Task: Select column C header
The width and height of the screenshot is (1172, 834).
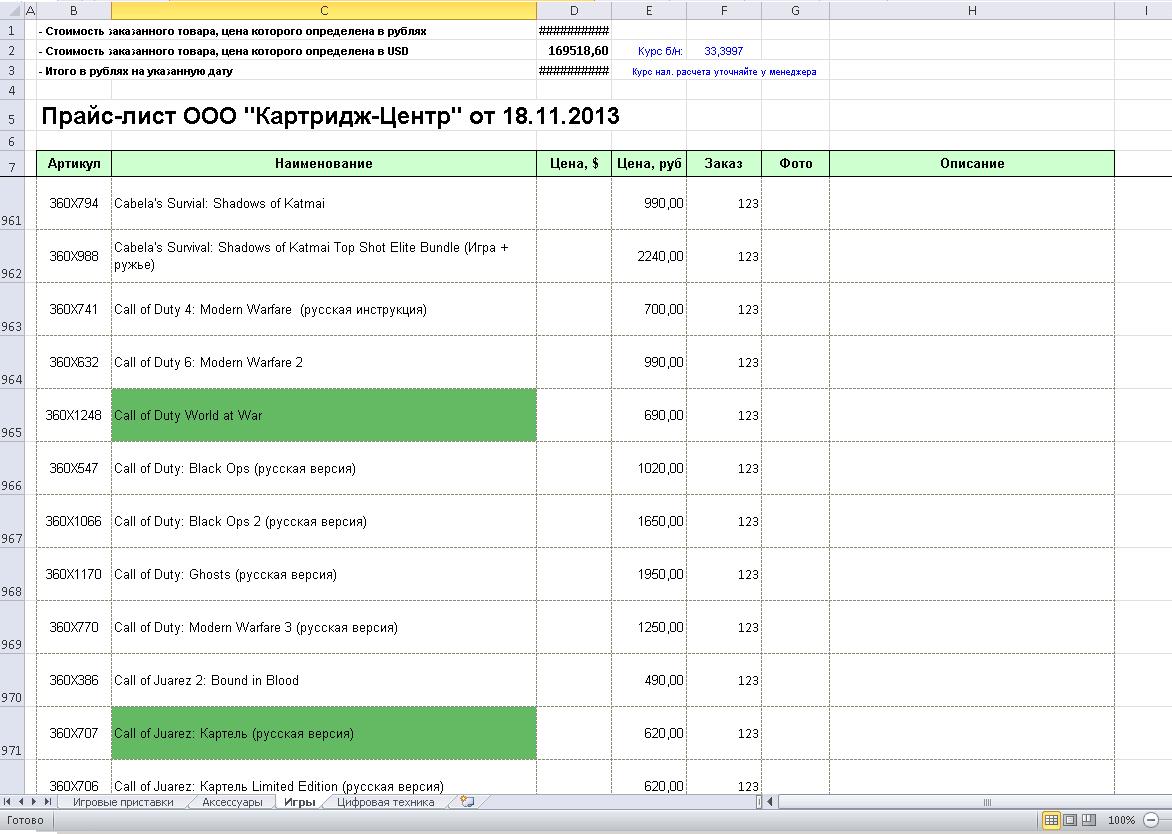Action: [x=324, y=10]
